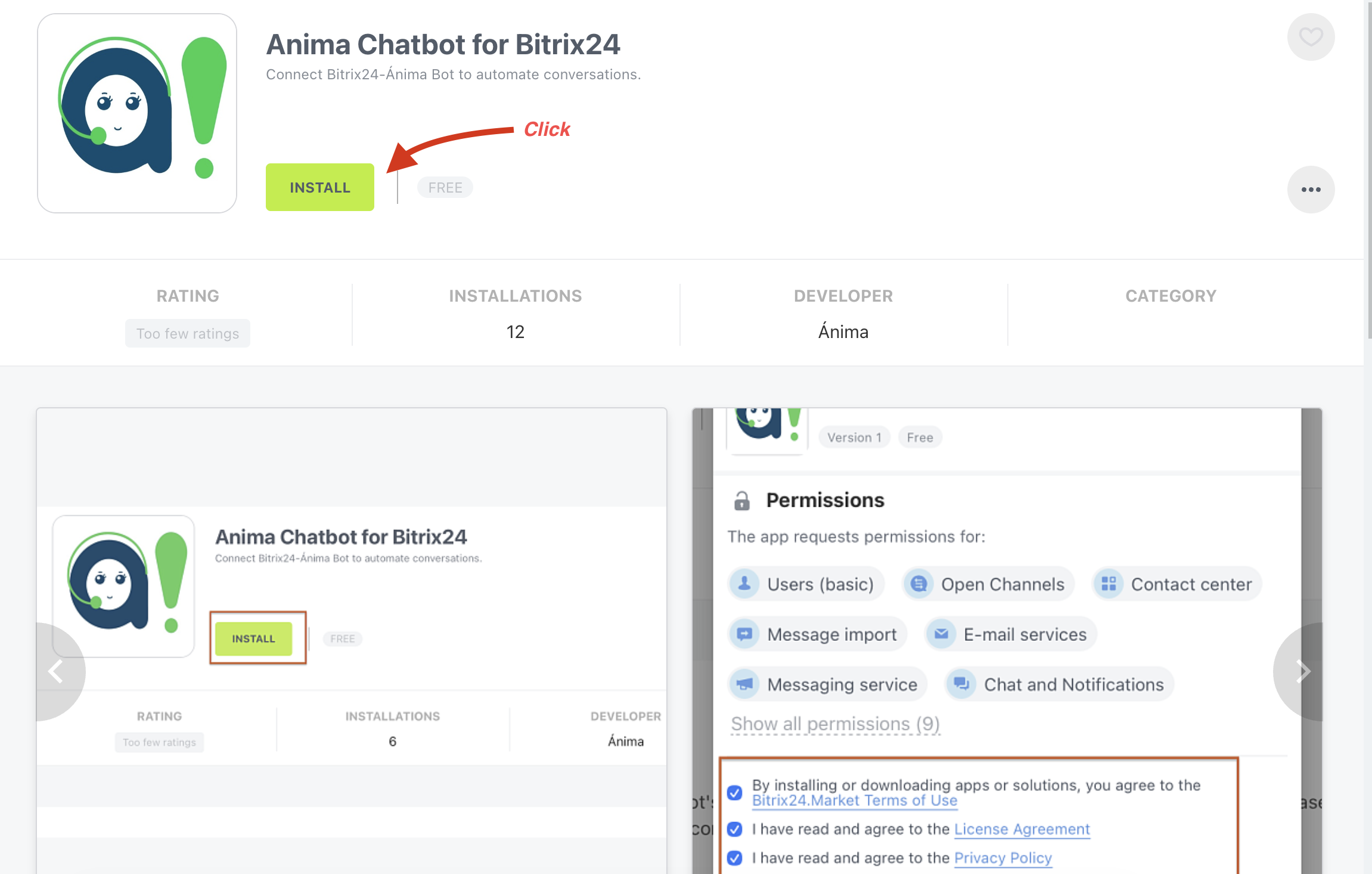
Task: Toggle the Bitrix24.Market Terms of Use checkbox
Action: 735,792
